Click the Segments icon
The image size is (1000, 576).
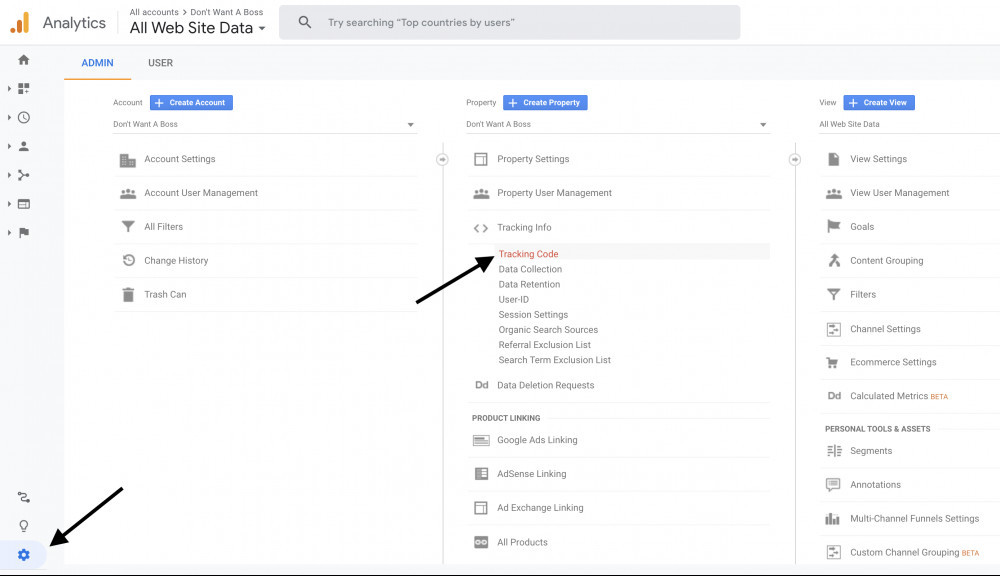pos(834,451)
